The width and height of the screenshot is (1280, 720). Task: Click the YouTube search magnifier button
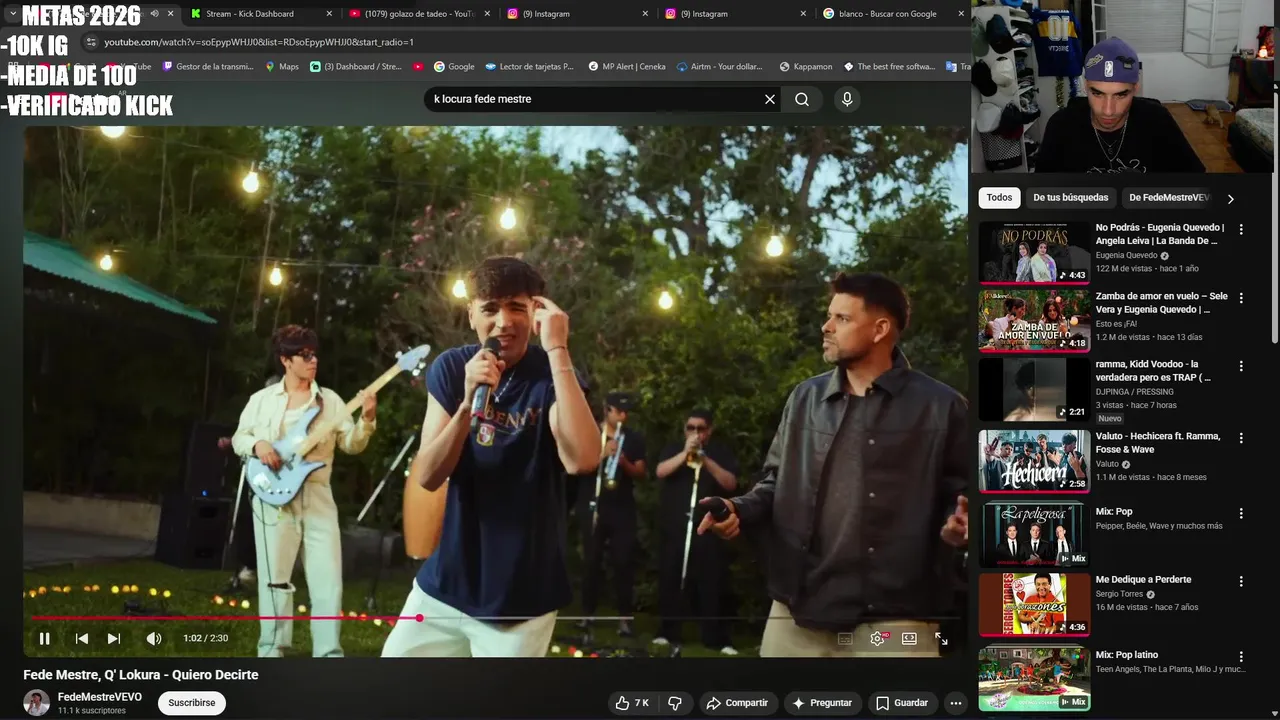click(802, 99)
